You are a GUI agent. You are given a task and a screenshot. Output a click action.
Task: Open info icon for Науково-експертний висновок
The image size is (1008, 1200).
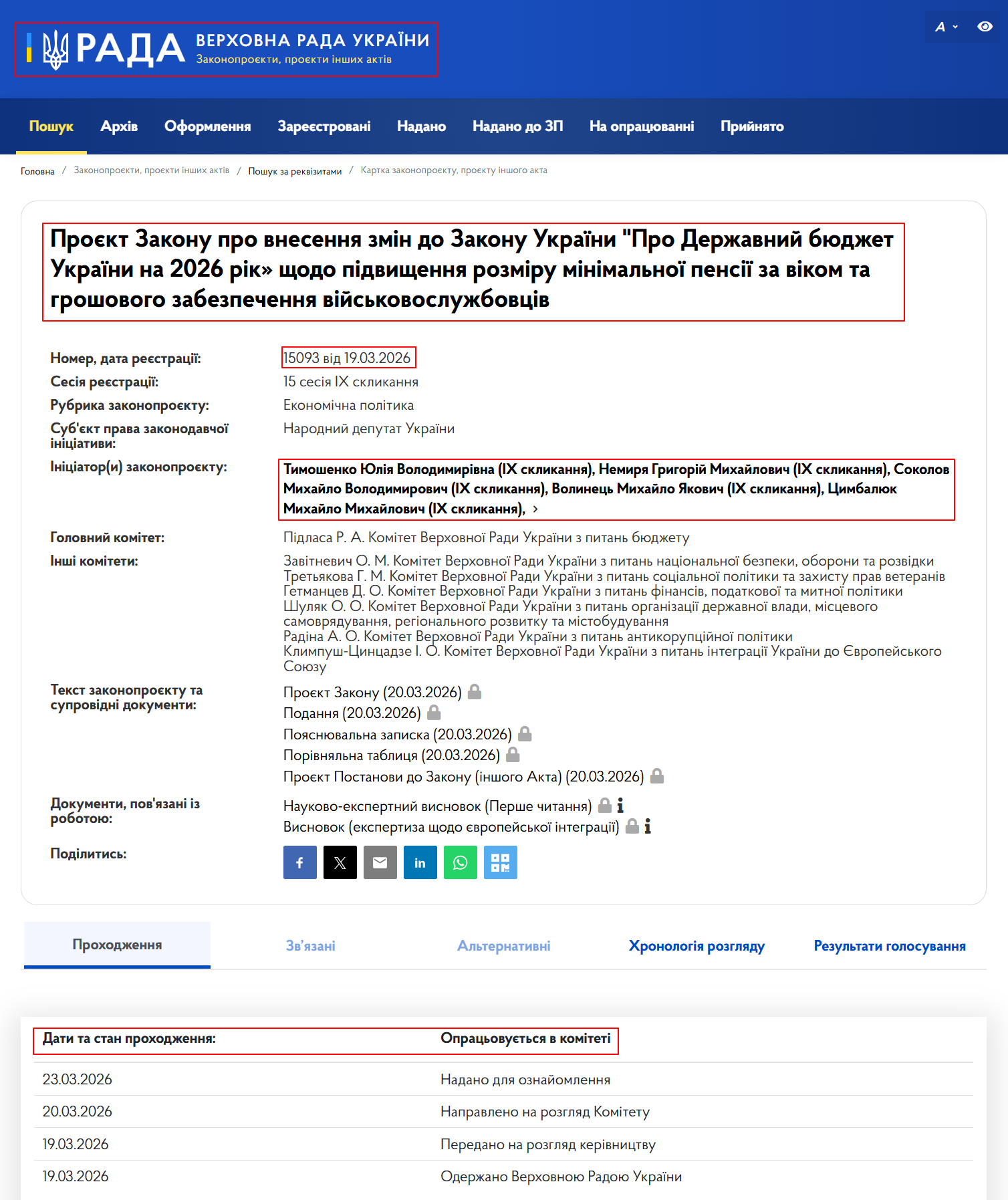coord(620,805)
